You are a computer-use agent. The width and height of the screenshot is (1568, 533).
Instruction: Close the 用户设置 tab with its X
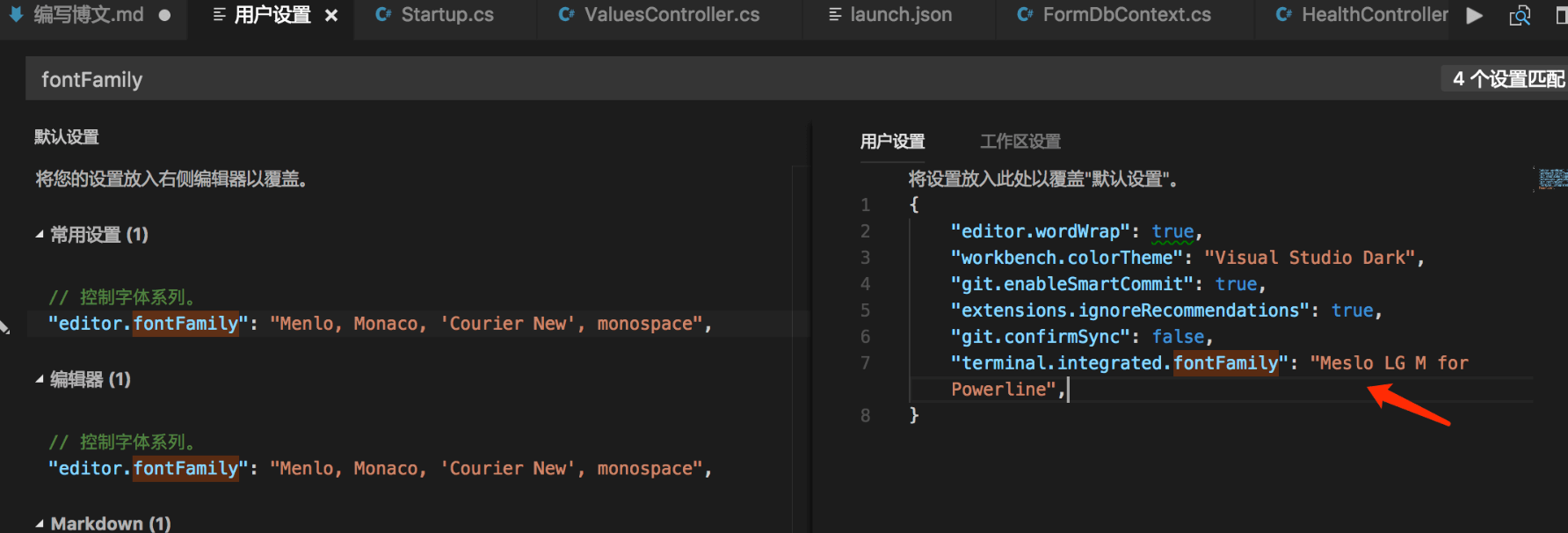coord(331,16)
